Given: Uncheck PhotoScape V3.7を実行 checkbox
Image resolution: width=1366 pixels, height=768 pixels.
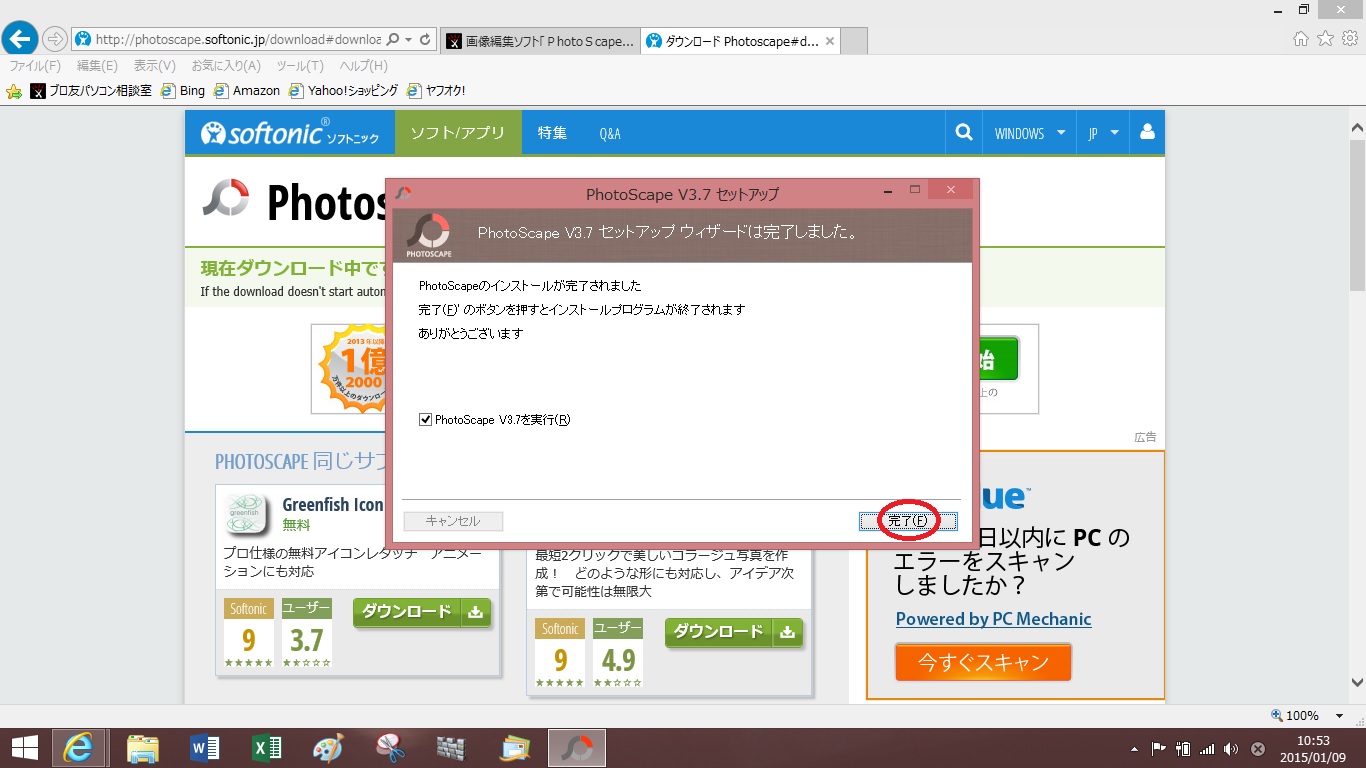Looking at the screenshot, I should tap(426, 420).
